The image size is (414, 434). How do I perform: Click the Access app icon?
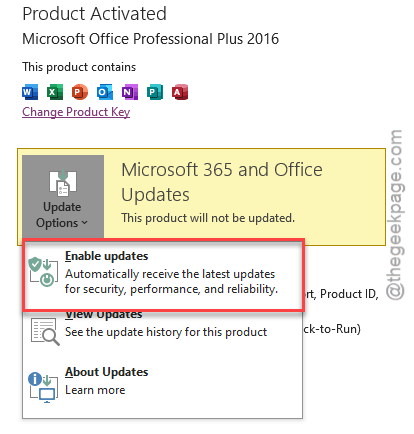click(x=180, y=92)
